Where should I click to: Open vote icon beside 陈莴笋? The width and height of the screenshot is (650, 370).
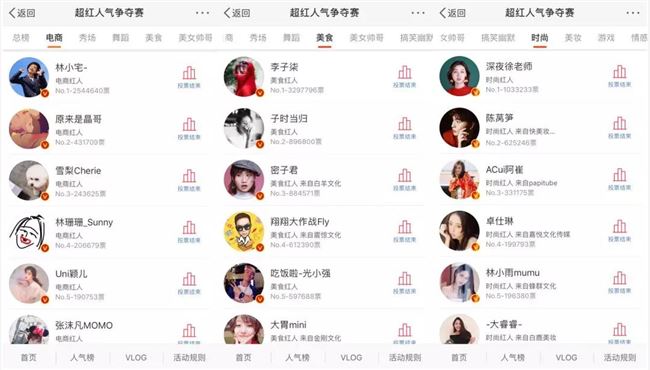[x=620, y=128]
